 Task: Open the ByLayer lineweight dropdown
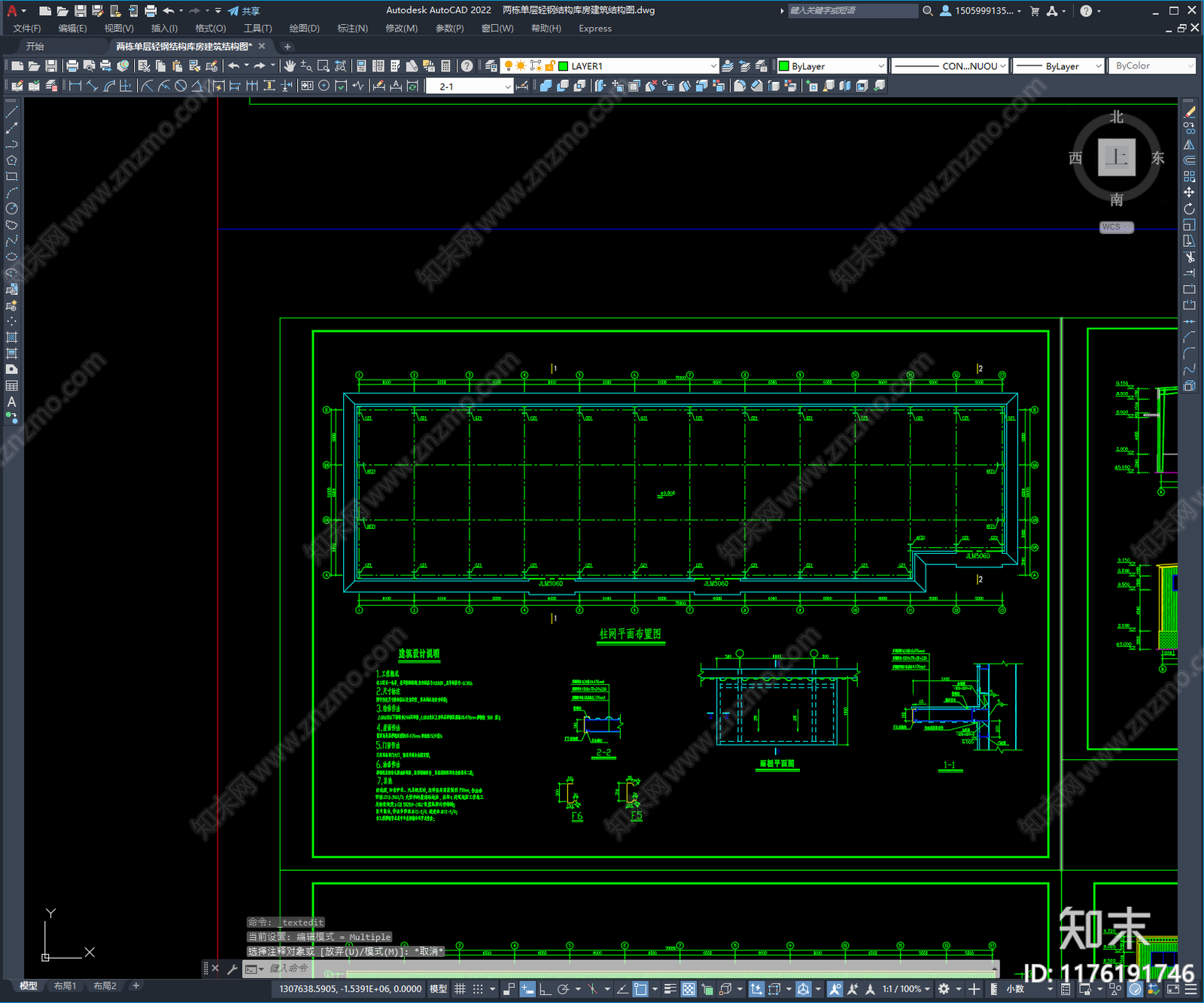[1058, 66]
